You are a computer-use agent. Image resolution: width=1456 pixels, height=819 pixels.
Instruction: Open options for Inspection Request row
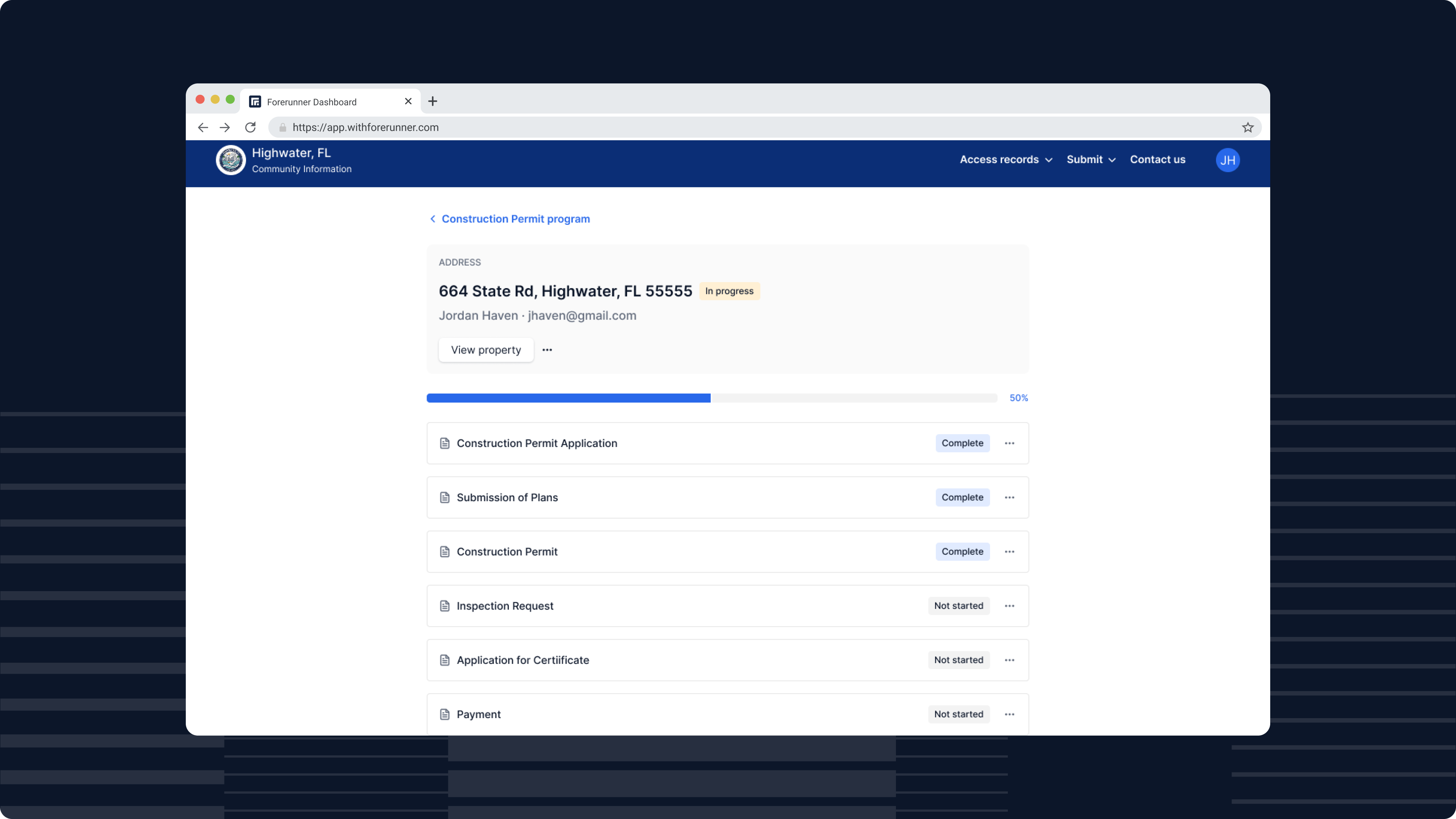(x=1009, y=606)
